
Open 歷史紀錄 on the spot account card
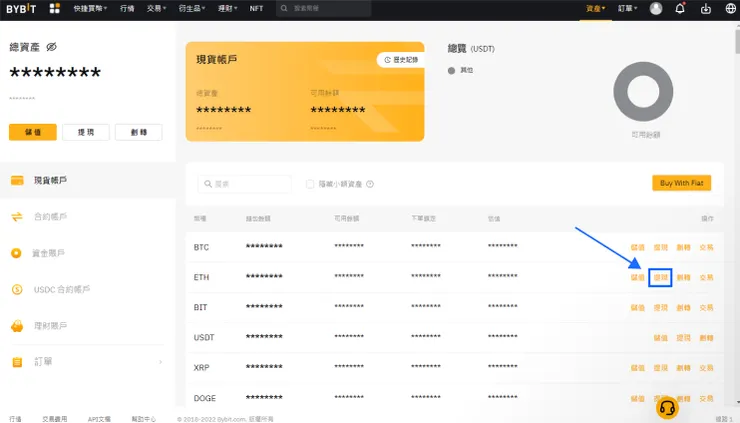[x=401, y=60]
